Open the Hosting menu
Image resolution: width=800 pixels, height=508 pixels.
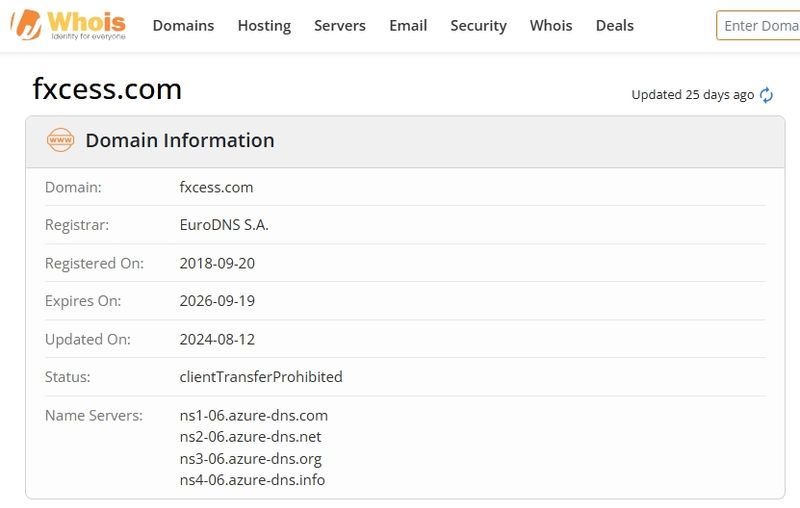click(x=264, y=26)
